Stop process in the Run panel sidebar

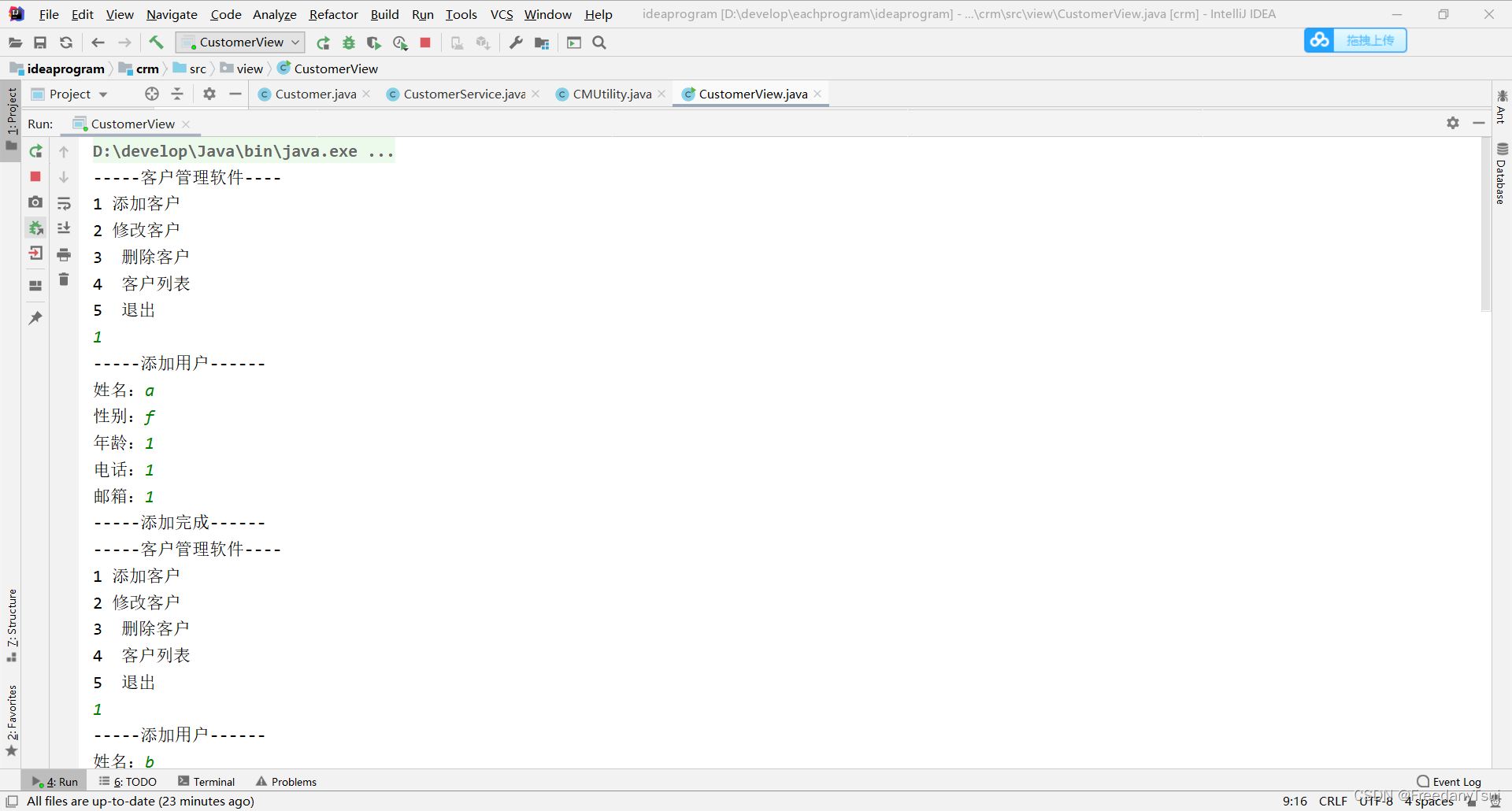[x=35, y=176]
